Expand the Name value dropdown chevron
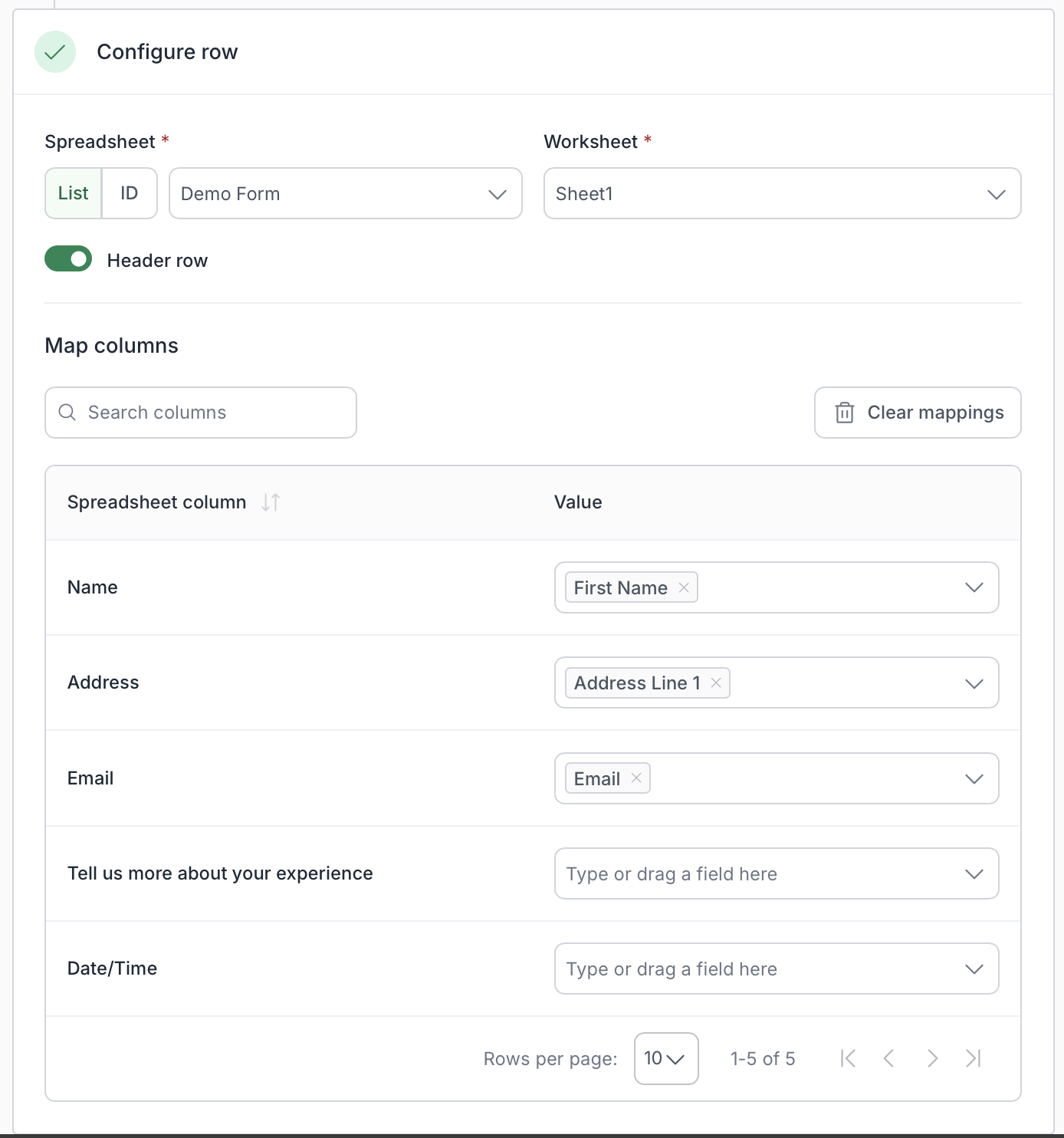The image size is (1064, 1138). [x=974, y=587]
